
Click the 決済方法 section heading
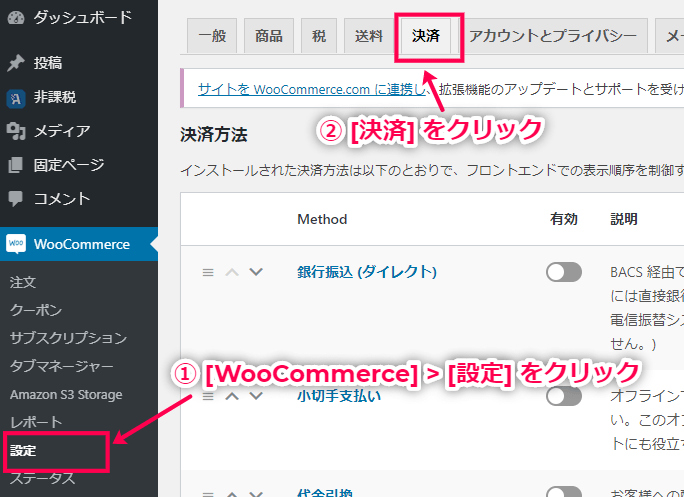pos(214,134)
